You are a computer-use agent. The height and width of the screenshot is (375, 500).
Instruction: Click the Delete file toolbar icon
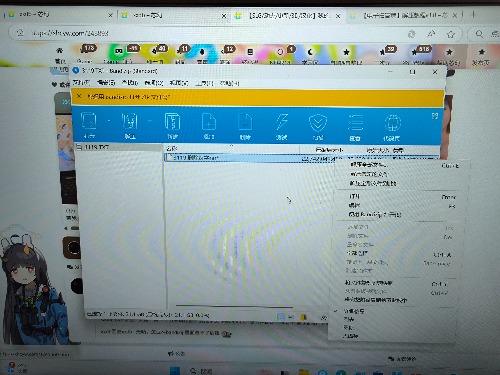pyautogui.click(x=245, y=125)
